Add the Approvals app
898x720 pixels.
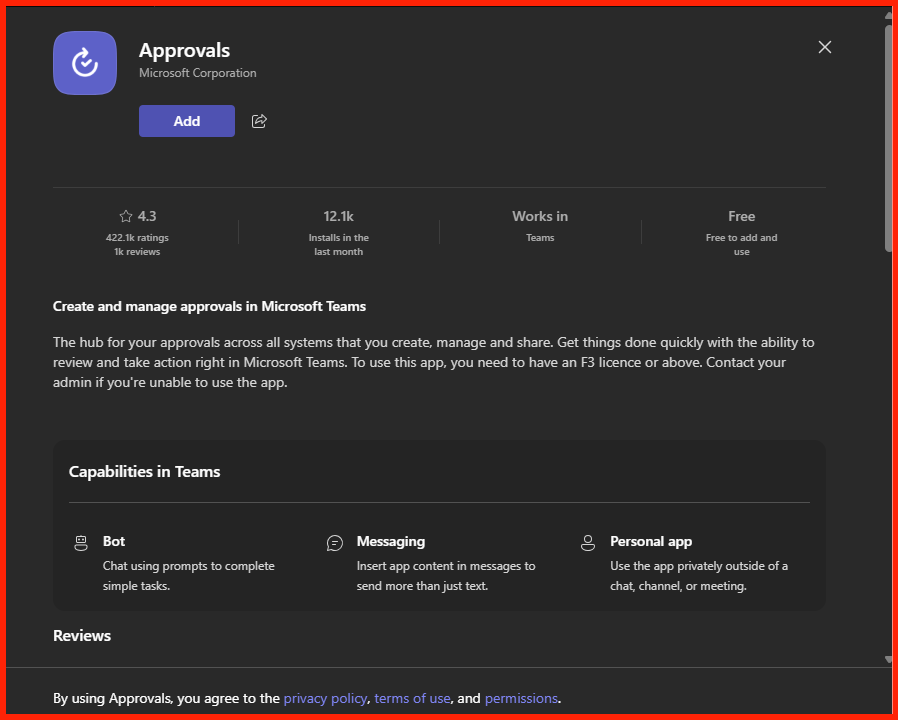187,121
